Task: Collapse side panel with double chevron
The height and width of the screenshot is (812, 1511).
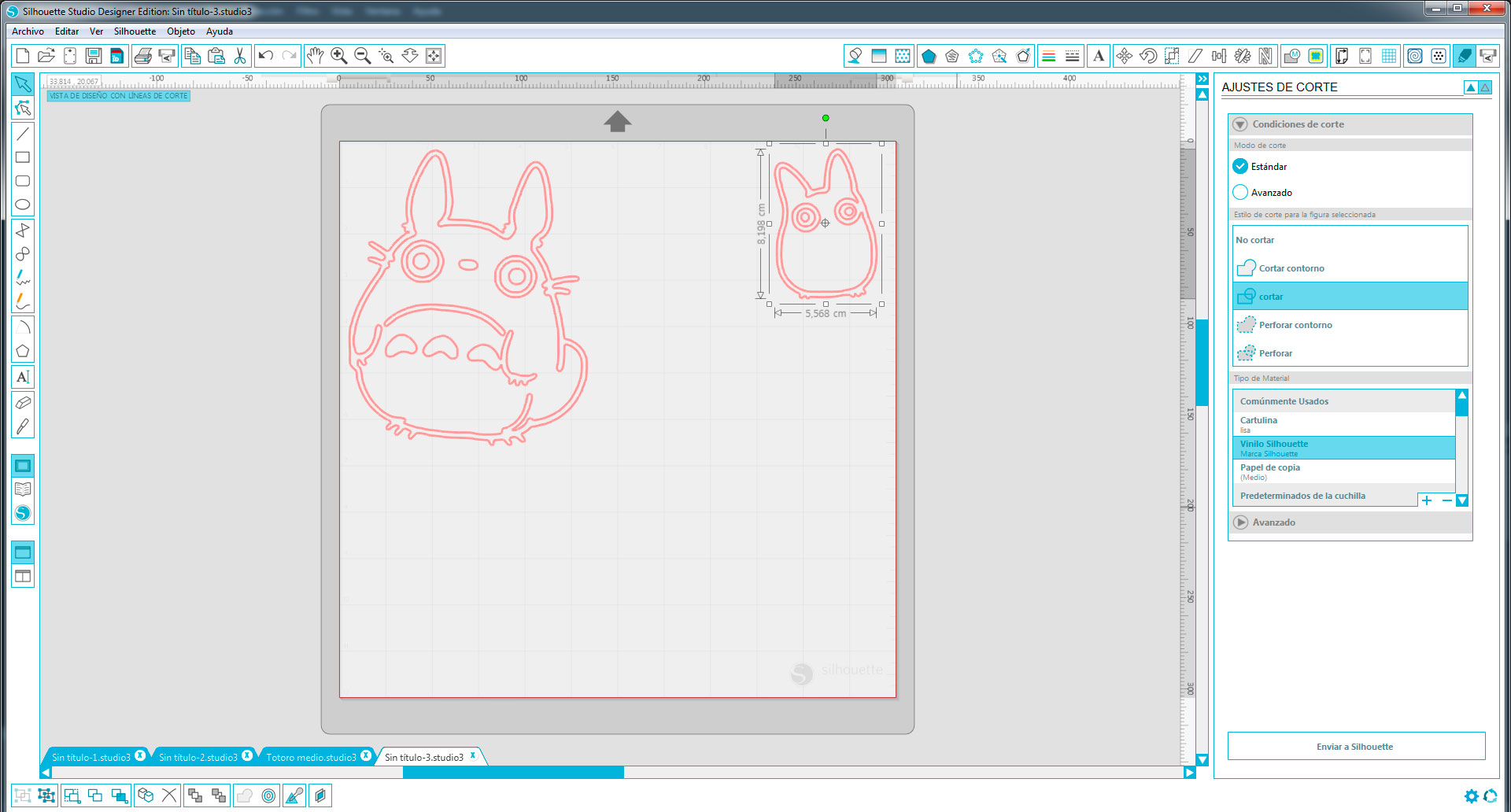Action: point(1202,79)
